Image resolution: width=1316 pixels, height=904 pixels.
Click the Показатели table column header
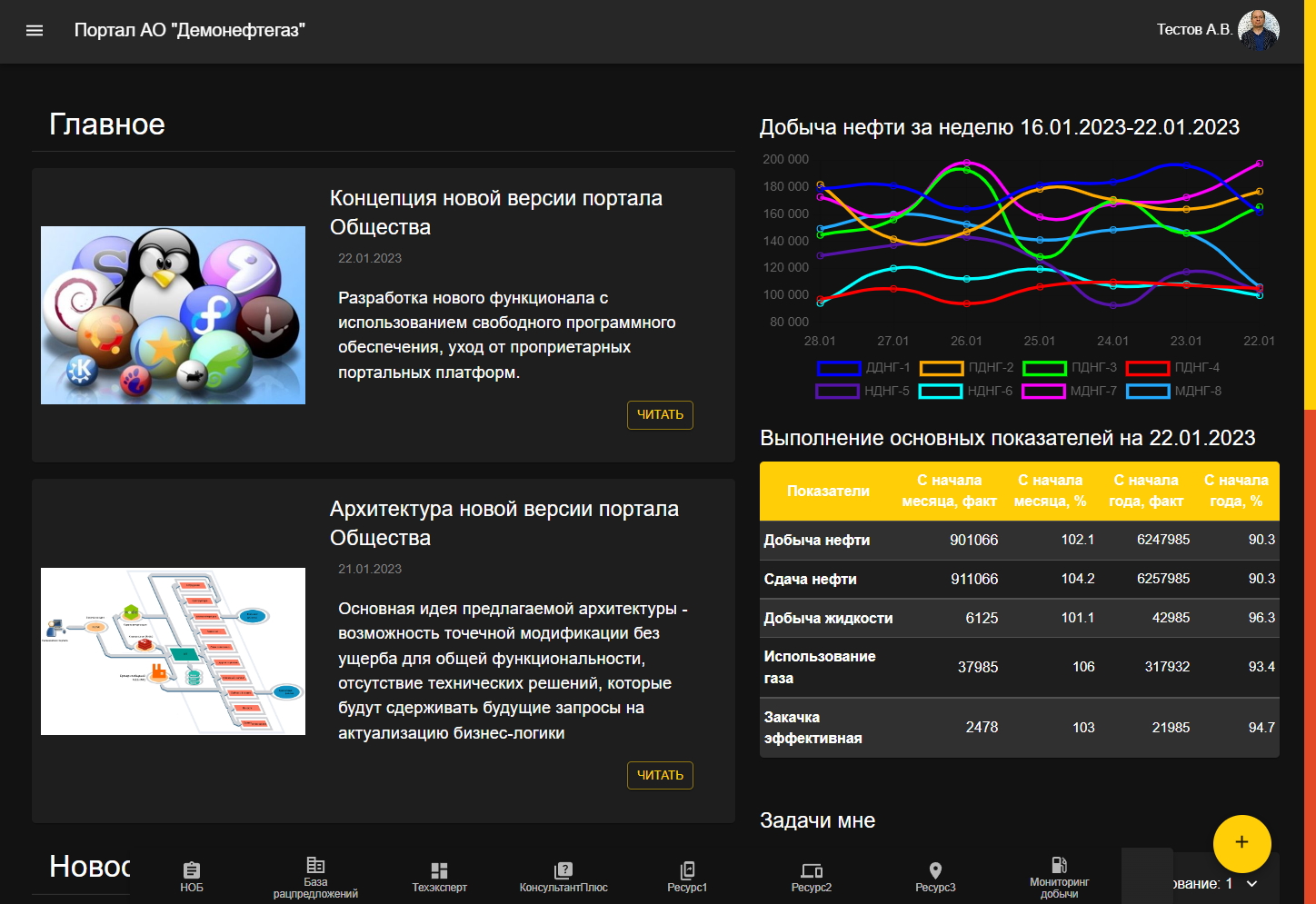tap(828, 491)
